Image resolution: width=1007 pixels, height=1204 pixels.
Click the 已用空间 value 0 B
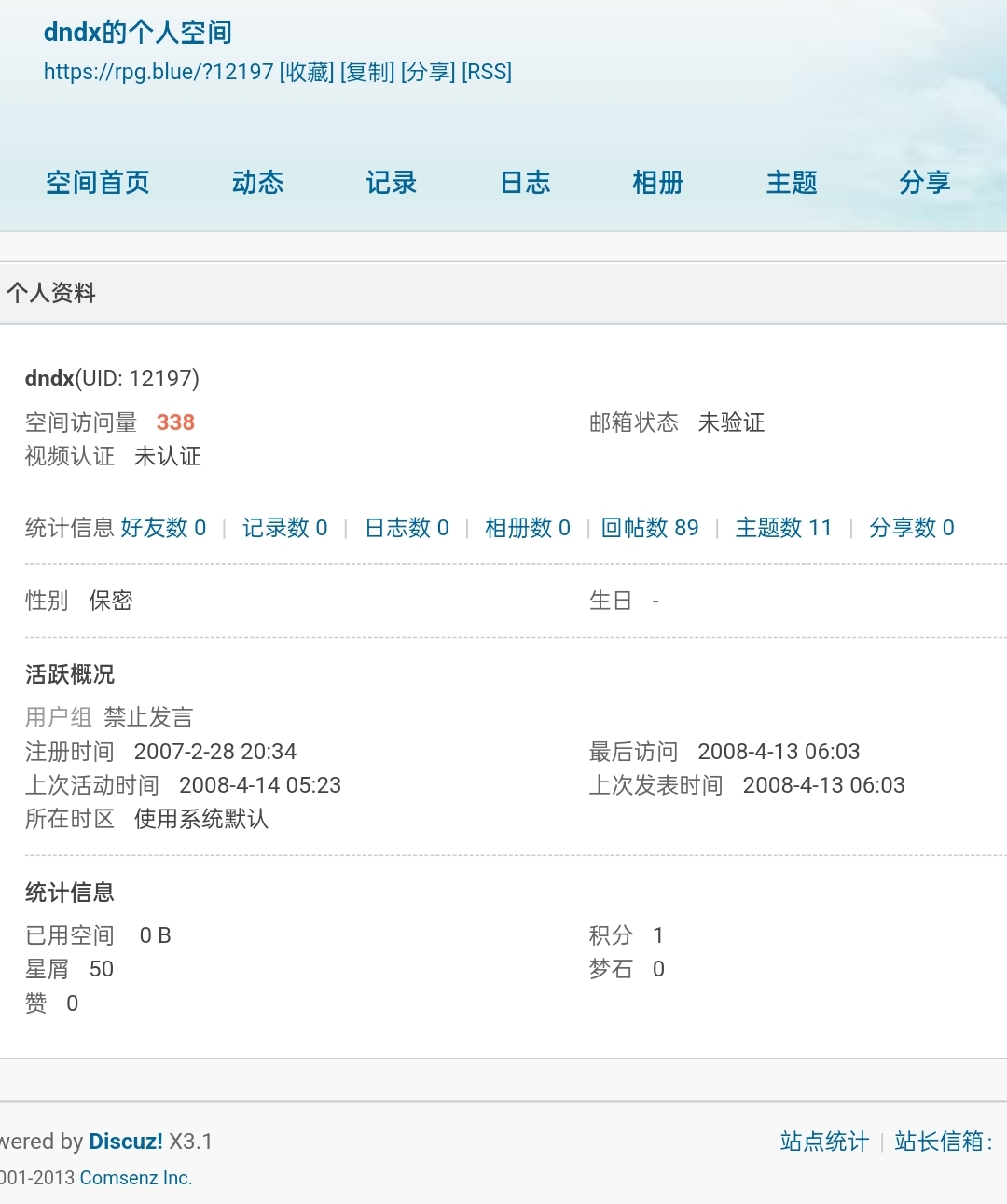click(156, 935)
